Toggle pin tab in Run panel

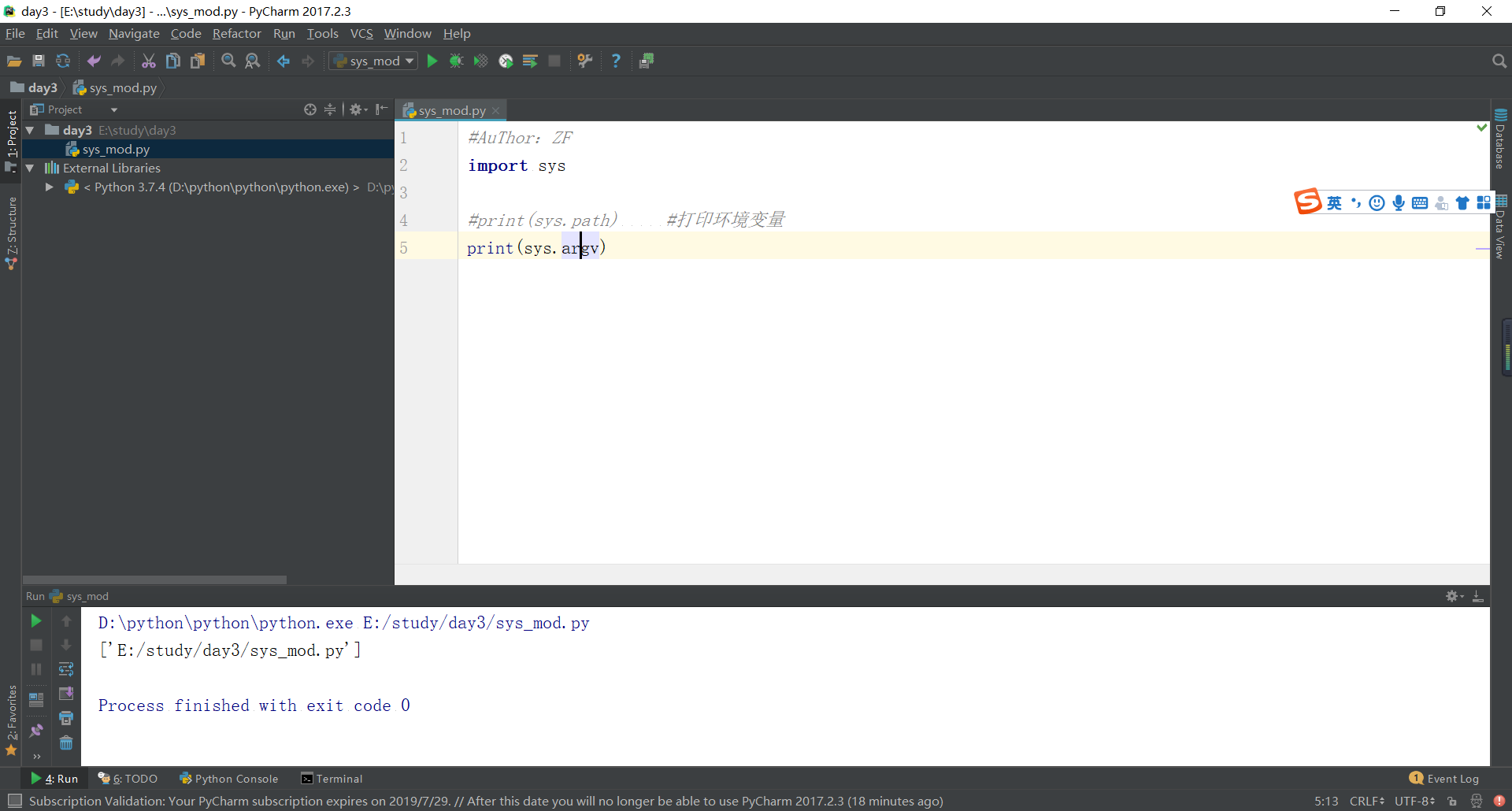click(x=36, y=731)
